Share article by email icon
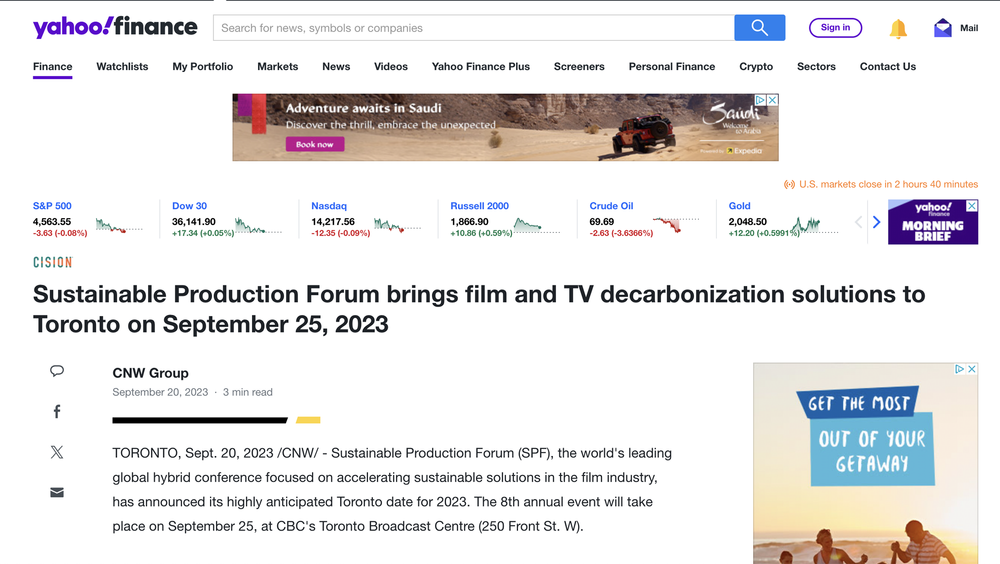This screenshot has height=564, width=1000. 57,493
